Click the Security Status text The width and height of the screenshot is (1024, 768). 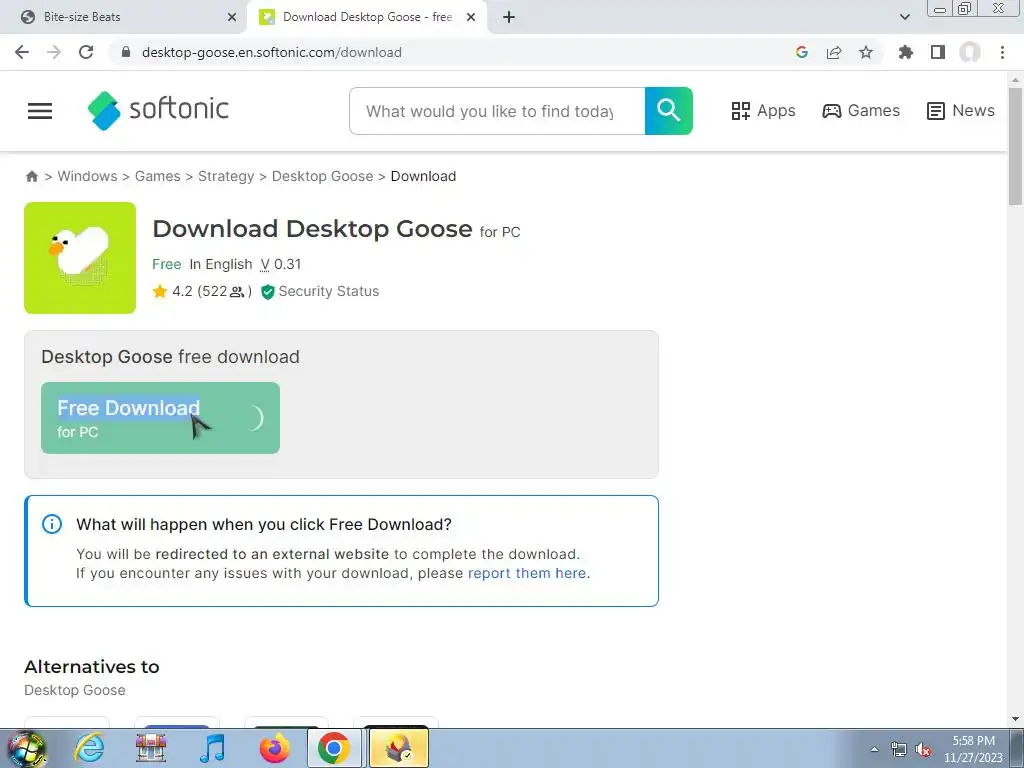click(x=328, y=291)
